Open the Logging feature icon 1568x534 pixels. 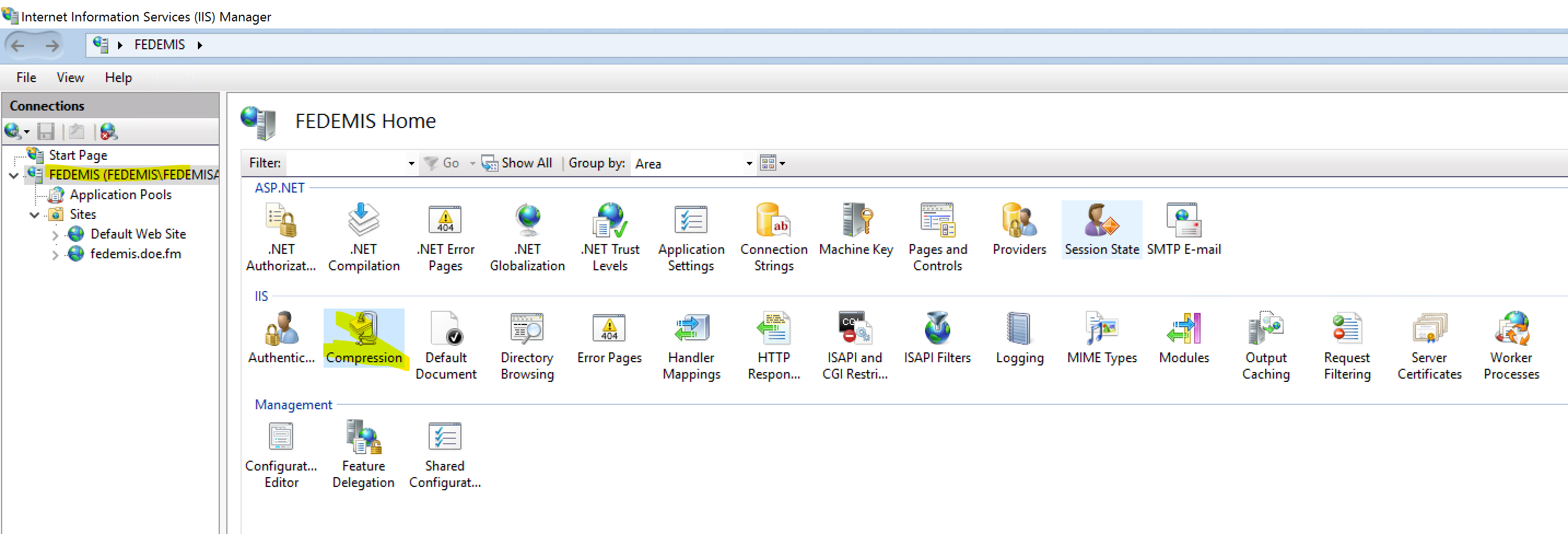1019,338
